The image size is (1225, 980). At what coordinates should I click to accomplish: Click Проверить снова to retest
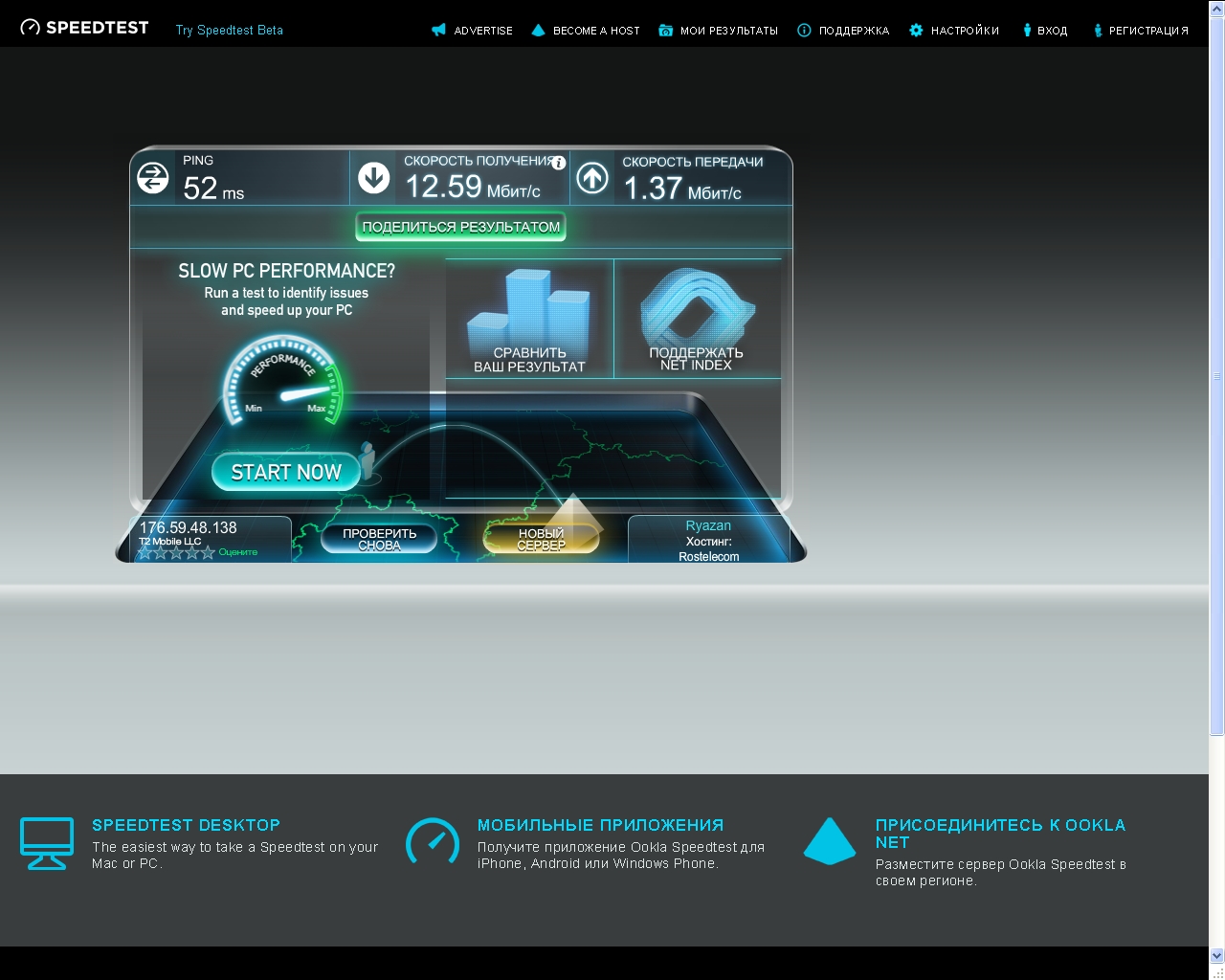click(379, 539)
